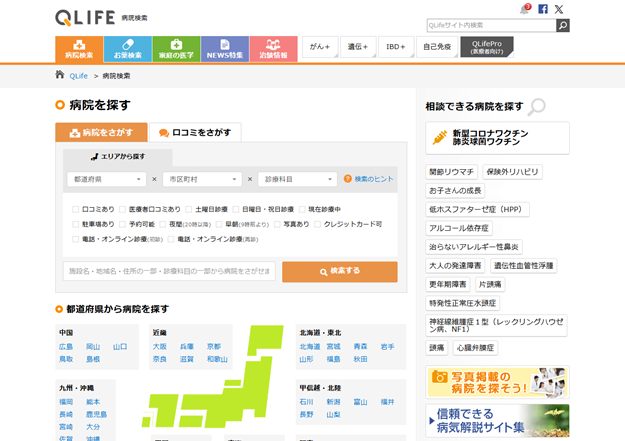Enable the クレジットカード可 checkbox
The image size is (625, 441).
(317, 224)
